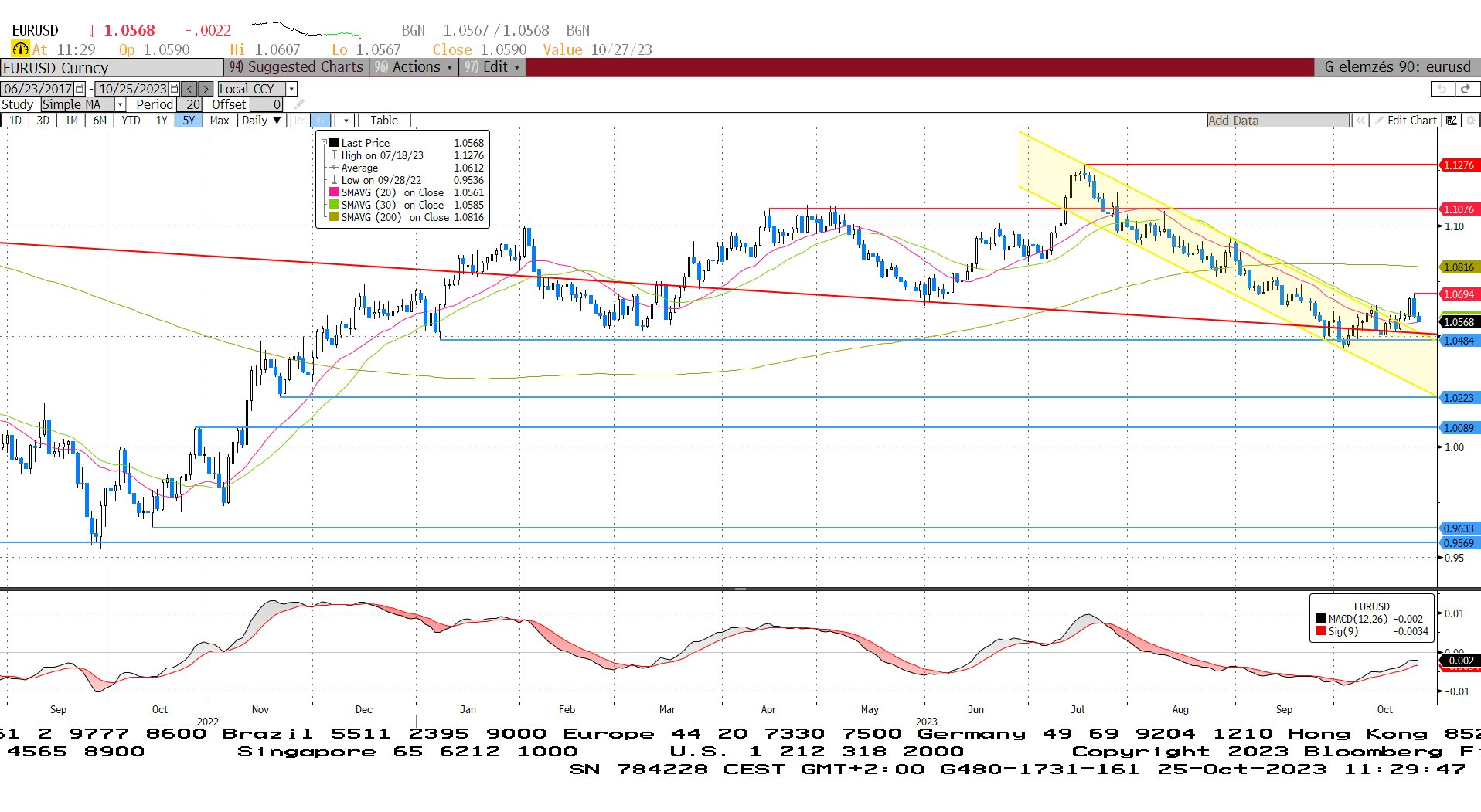The image size is (1481, 812).
Task: Shift date range forward with right arrow
Action: tap(206, 89)
